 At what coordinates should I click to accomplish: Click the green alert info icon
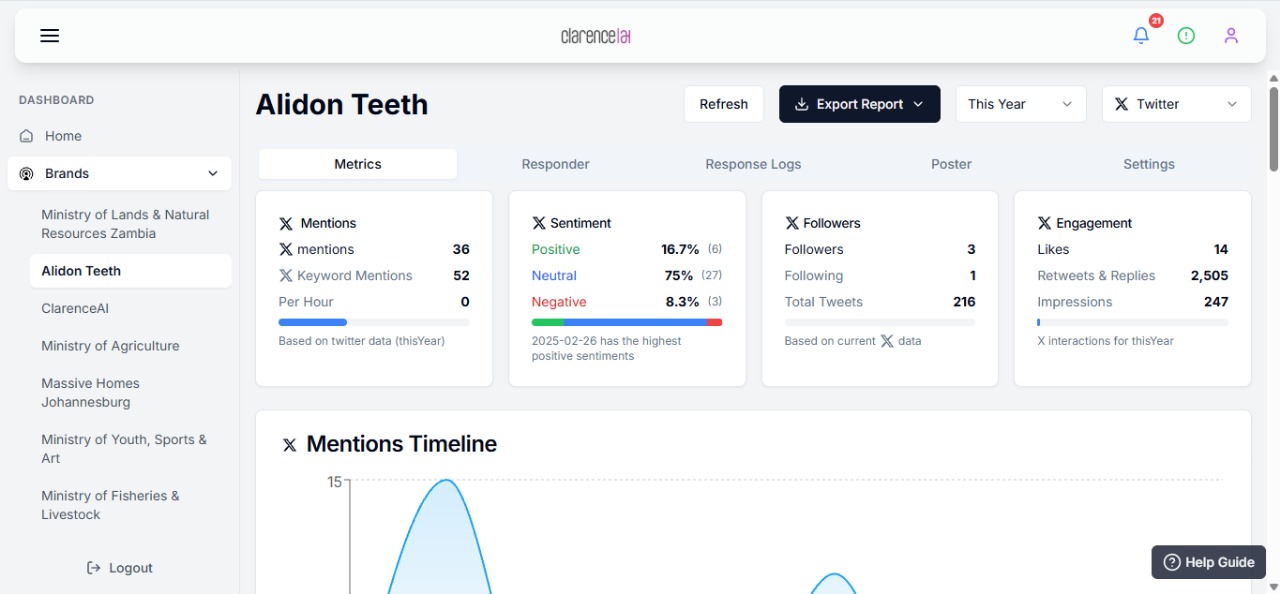(1186, 36)
